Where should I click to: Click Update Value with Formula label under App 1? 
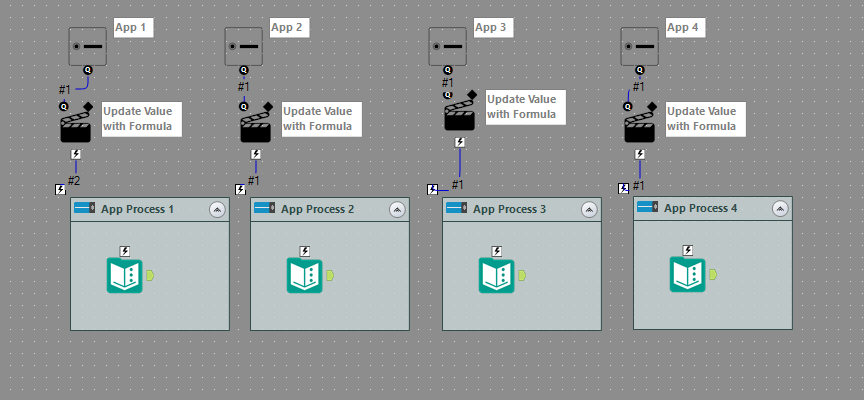point(142,119)
